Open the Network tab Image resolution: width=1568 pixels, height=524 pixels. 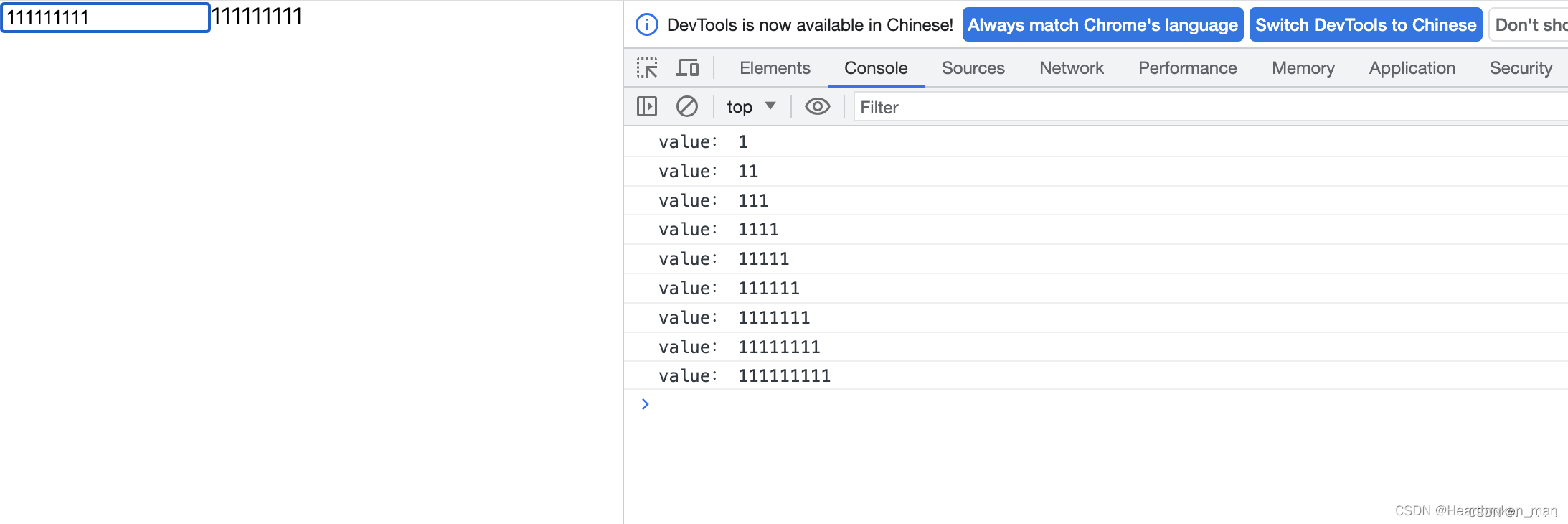[x=1072, y=68]
